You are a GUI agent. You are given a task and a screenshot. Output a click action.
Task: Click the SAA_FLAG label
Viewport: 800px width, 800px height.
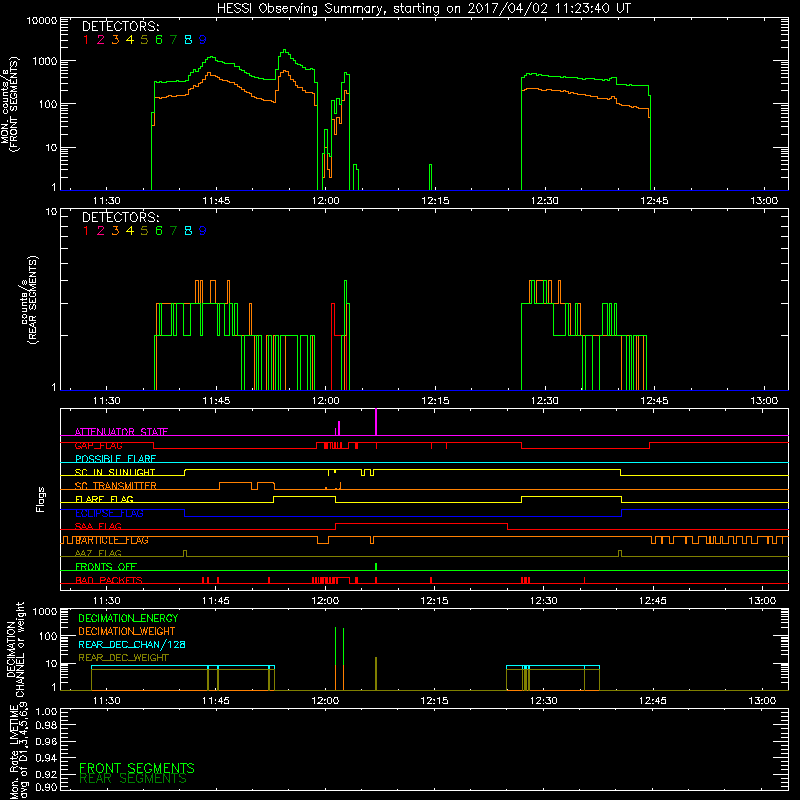[98, 526]
